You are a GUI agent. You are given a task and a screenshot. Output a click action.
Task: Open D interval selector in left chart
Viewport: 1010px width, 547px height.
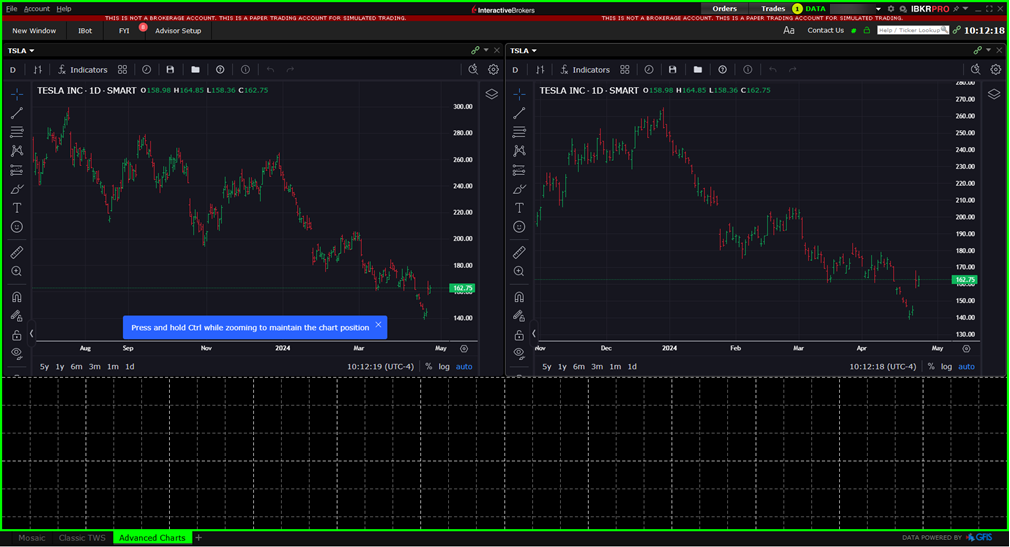pyautogui.click(x=12, y=70)
